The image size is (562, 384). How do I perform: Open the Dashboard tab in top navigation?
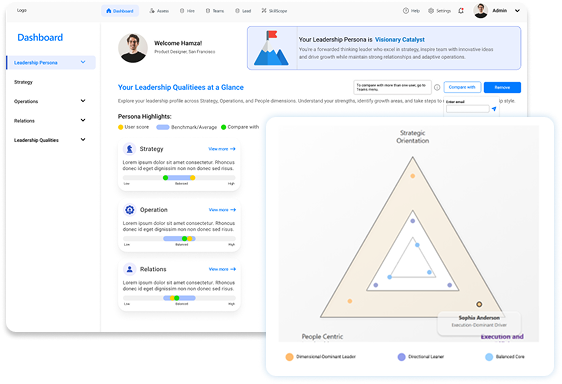120,11
